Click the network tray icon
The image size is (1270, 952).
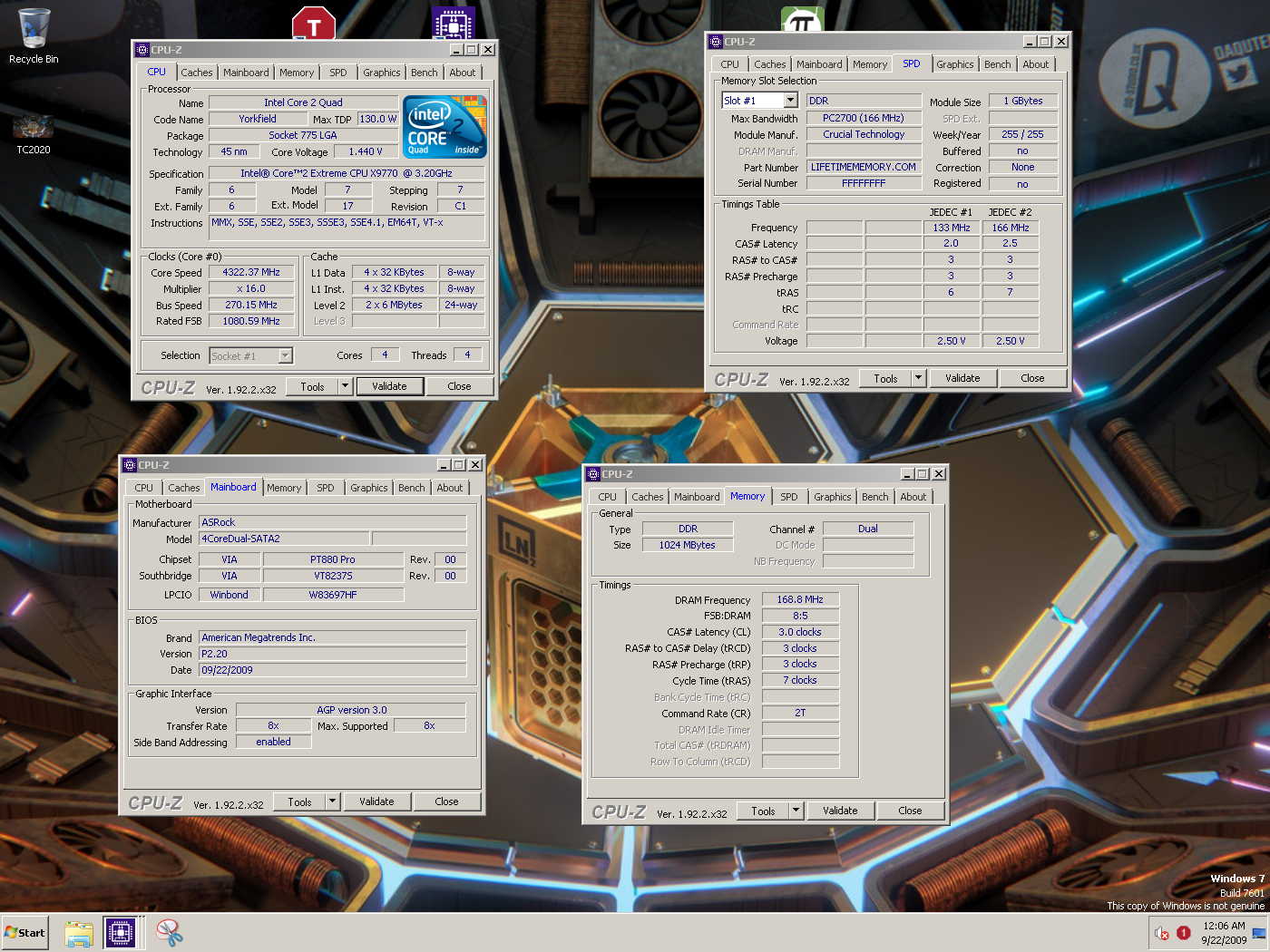pyautogui.click(x=1258, y=933)
